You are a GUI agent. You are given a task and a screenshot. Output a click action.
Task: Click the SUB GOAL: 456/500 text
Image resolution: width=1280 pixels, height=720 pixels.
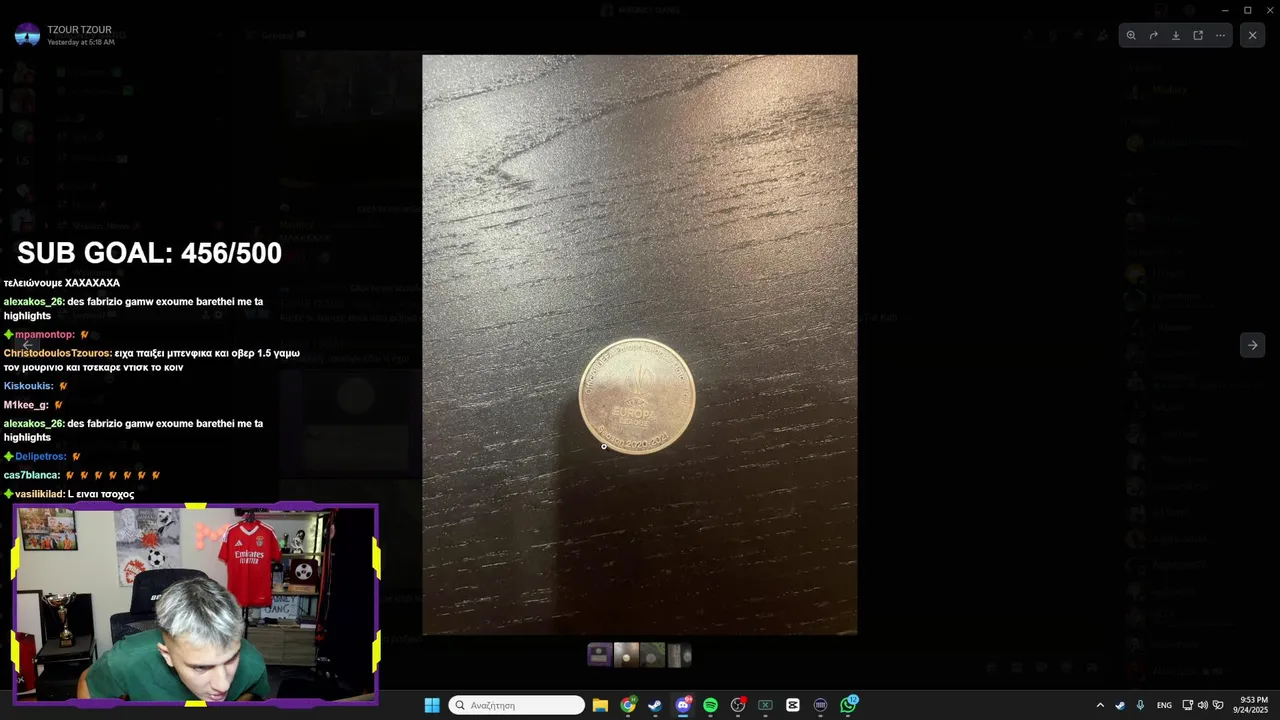click(149, 253)
